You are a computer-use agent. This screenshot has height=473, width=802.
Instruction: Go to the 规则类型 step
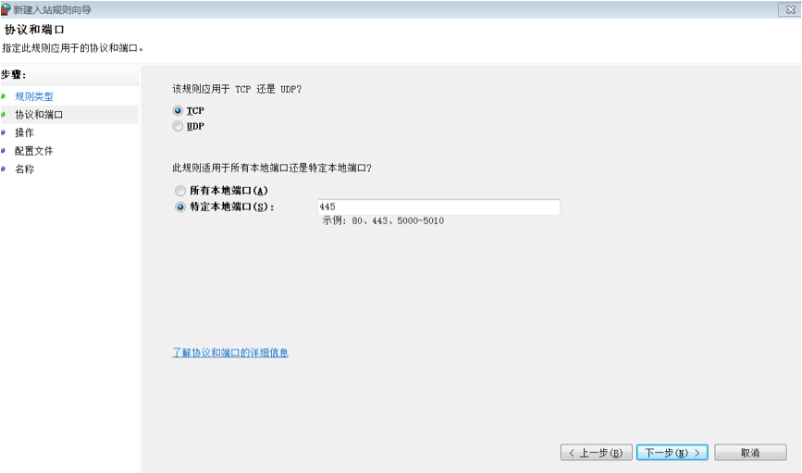[x=34, y=97]
